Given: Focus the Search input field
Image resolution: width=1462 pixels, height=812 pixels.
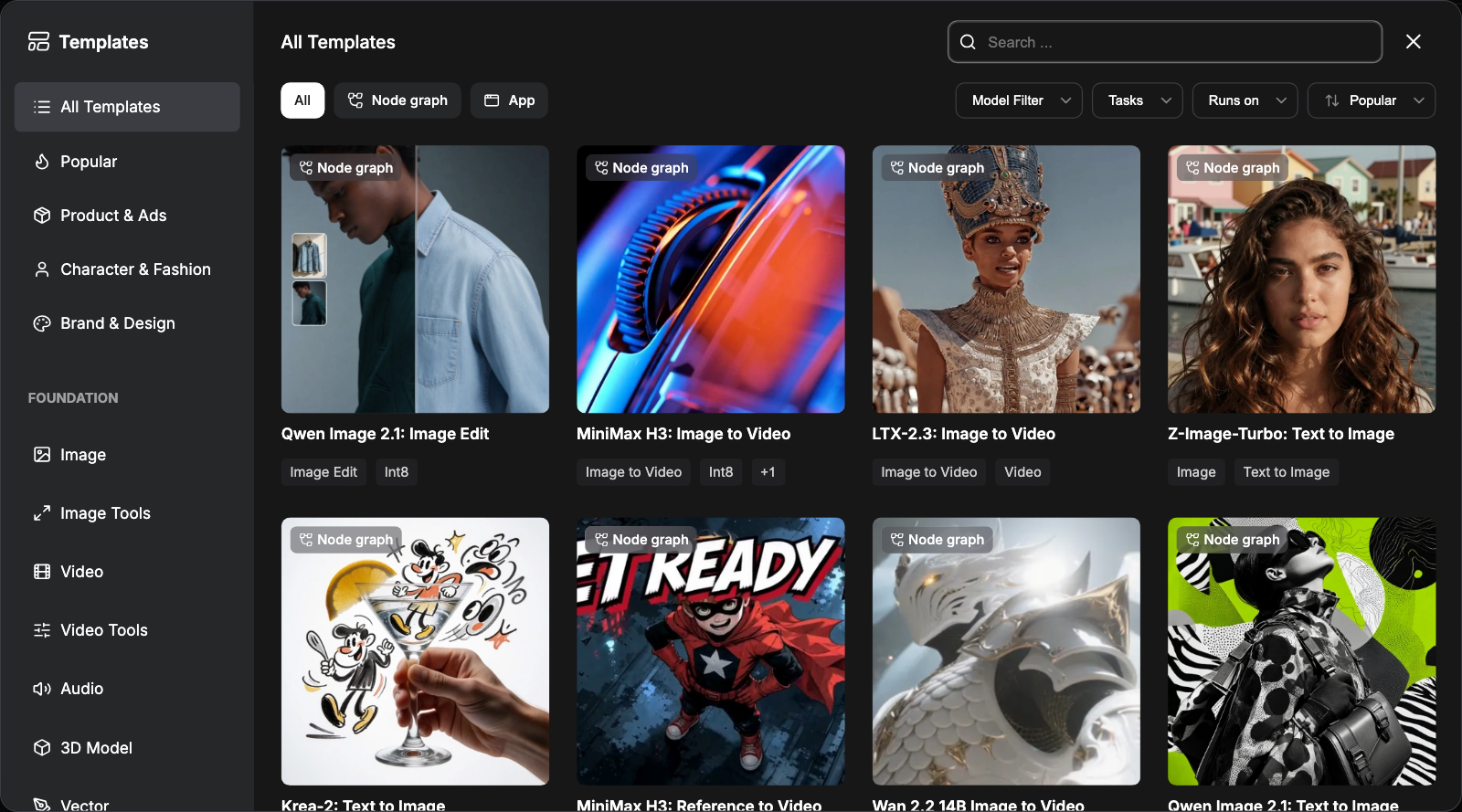Looking at the screenshot, I should [1165, 42].
